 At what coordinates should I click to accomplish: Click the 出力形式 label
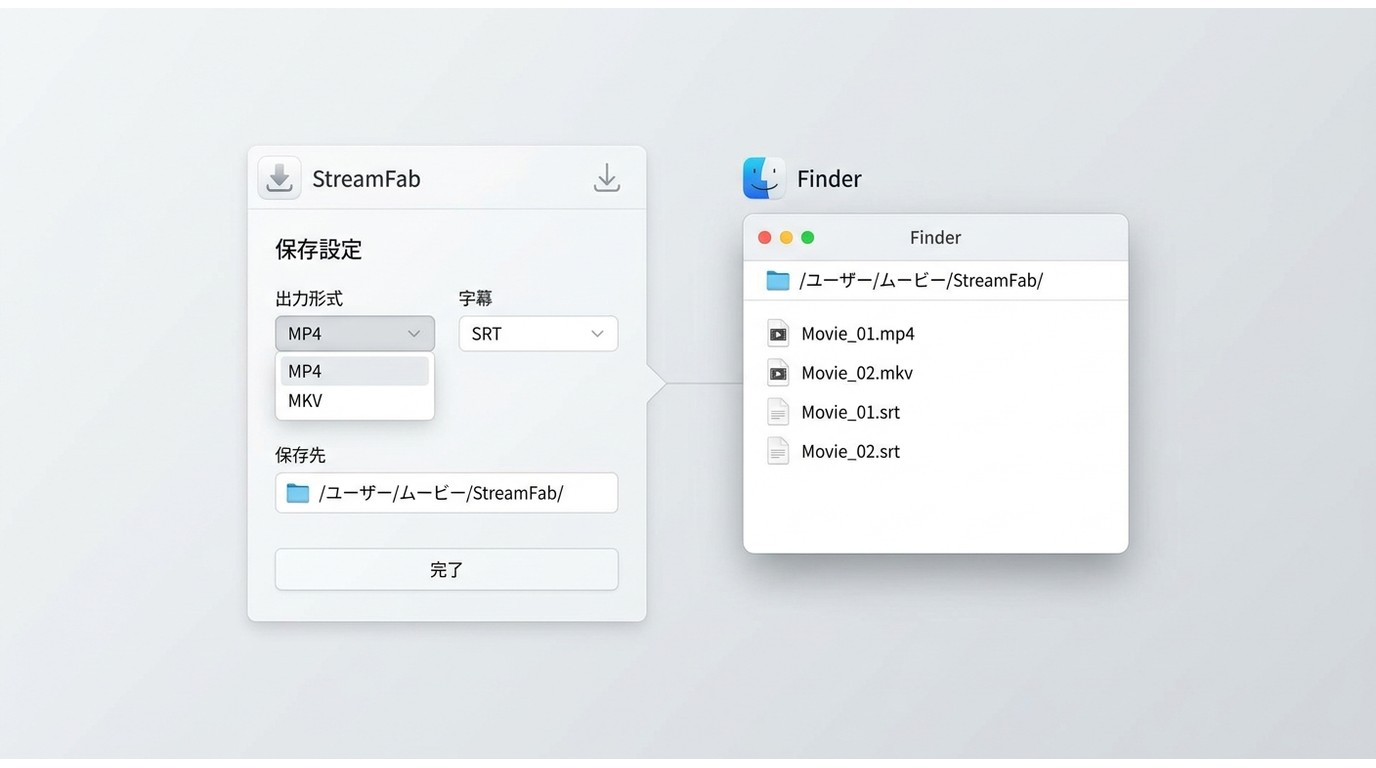(309, 298)
